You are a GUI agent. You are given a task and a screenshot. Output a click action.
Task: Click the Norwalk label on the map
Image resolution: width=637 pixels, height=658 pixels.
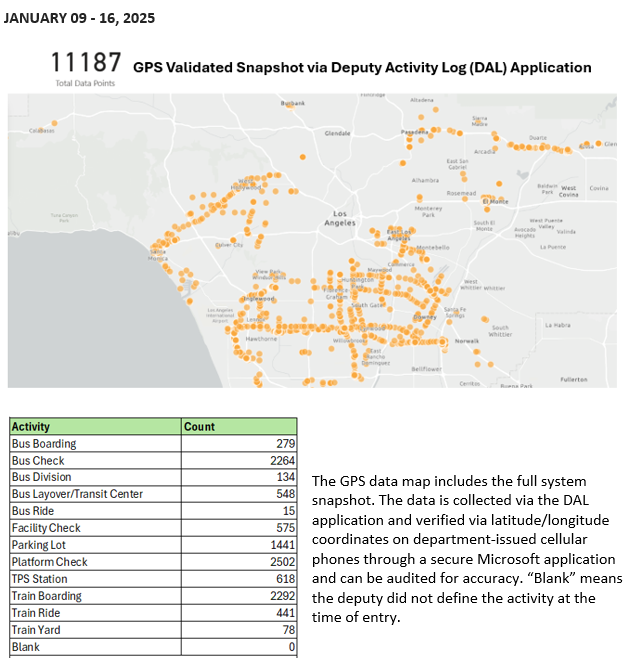(467, 341)
